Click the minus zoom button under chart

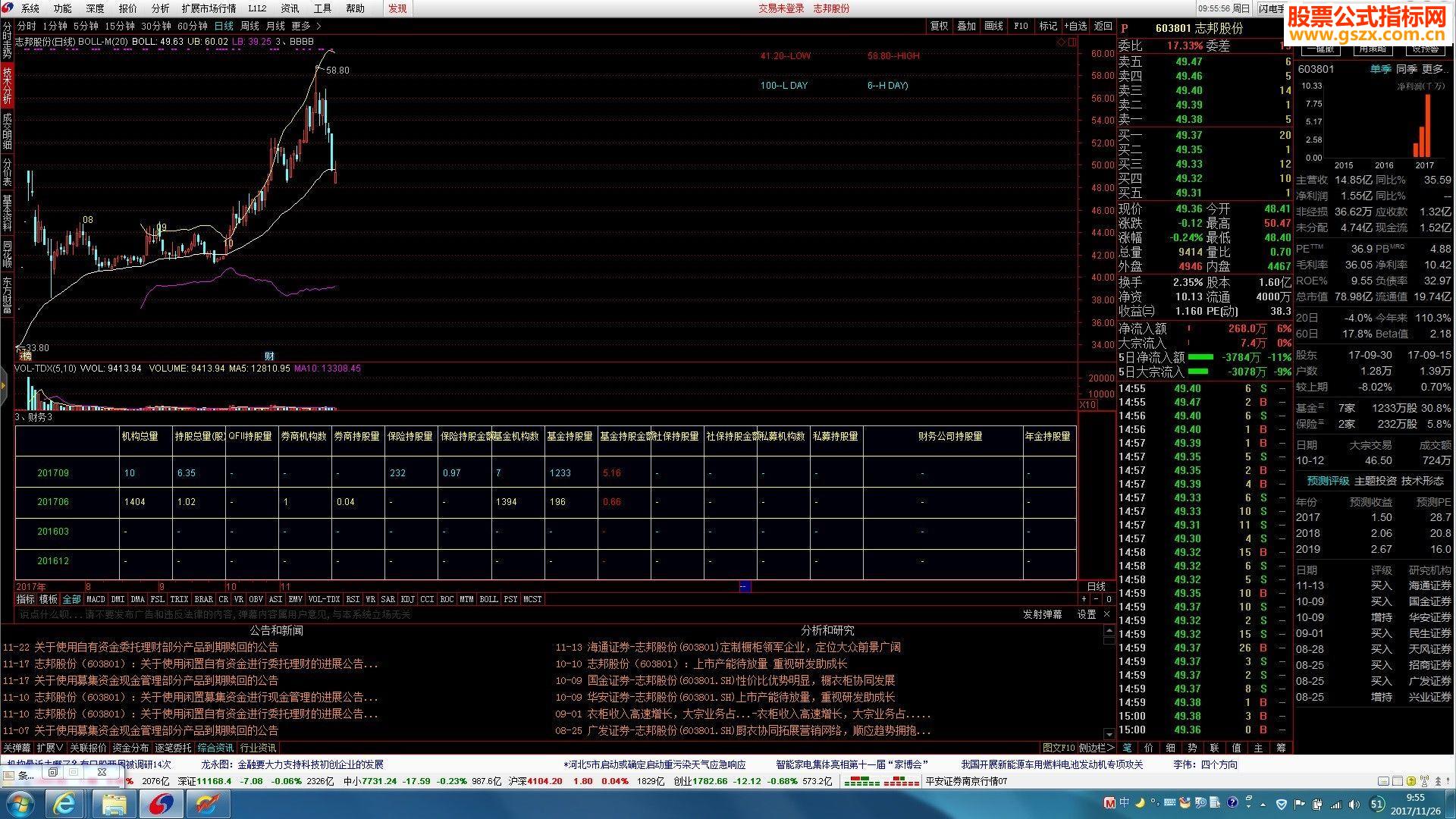[1095, 599]
